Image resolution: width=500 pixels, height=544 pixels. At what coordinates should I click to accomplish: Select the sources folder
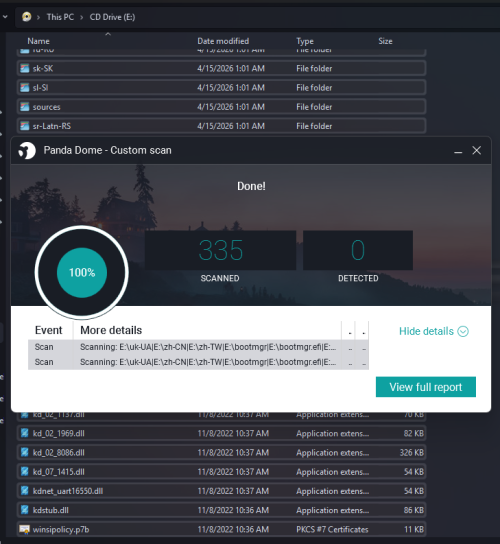221,107
